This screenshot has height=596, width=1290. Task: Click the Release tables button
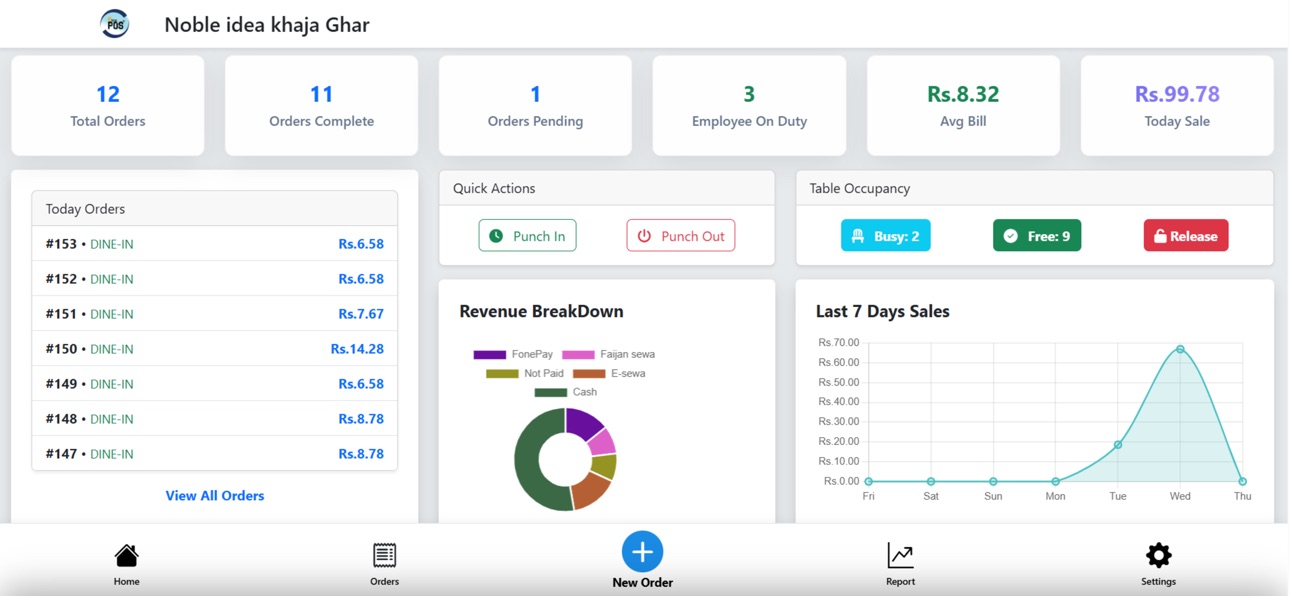pos(1186,236)
